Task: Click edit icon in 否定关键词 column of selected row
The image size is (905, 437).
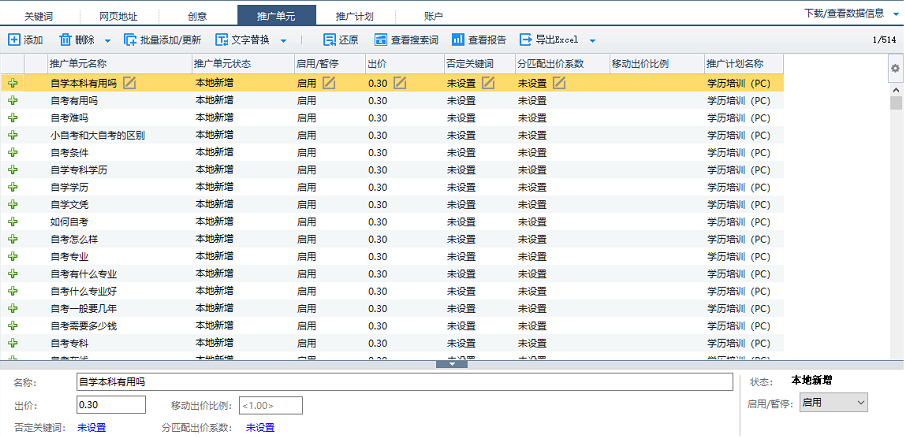Action: [x=488, y=83]
